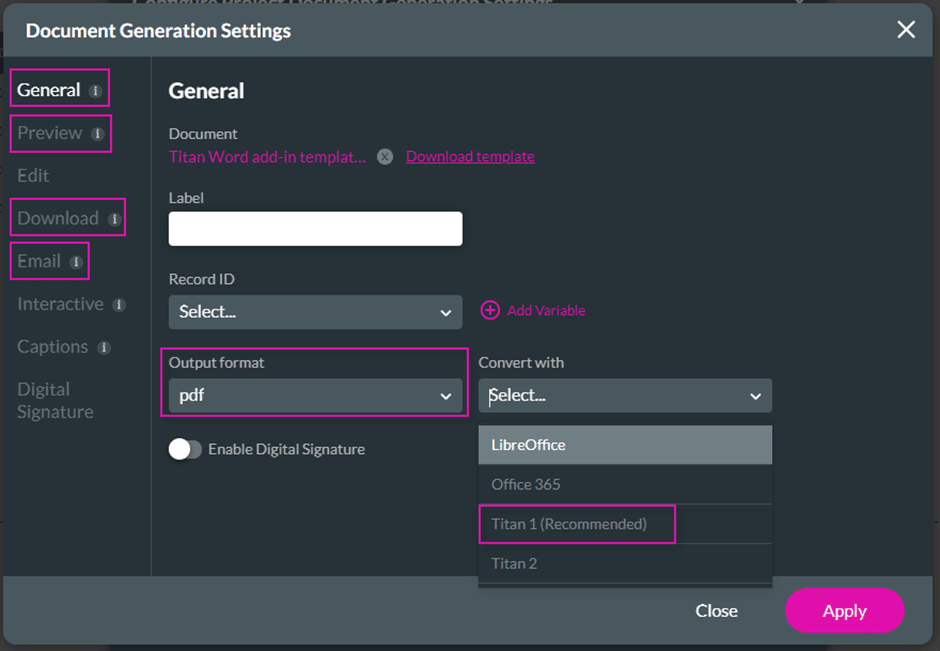Viewport: 940px width, 651px height.
Task: Pick Office 365 as converter
Action: [526, 484]
